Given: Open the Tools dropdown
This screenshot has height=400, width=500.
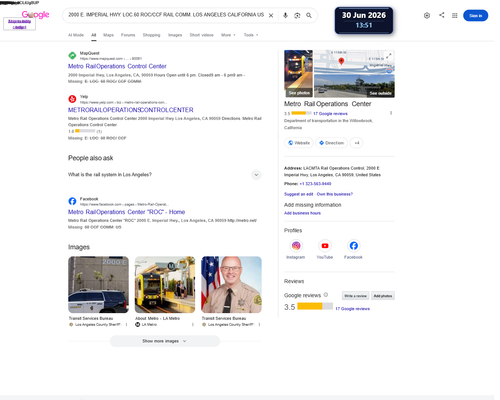Looking at the screenshot, I should point(251,35).
